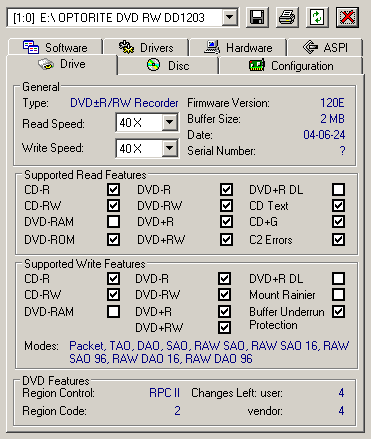The height and width of the screenshot is (439, 371).
Task: Toggle CD-R write feature checkbox
Action: pos(113,278)
